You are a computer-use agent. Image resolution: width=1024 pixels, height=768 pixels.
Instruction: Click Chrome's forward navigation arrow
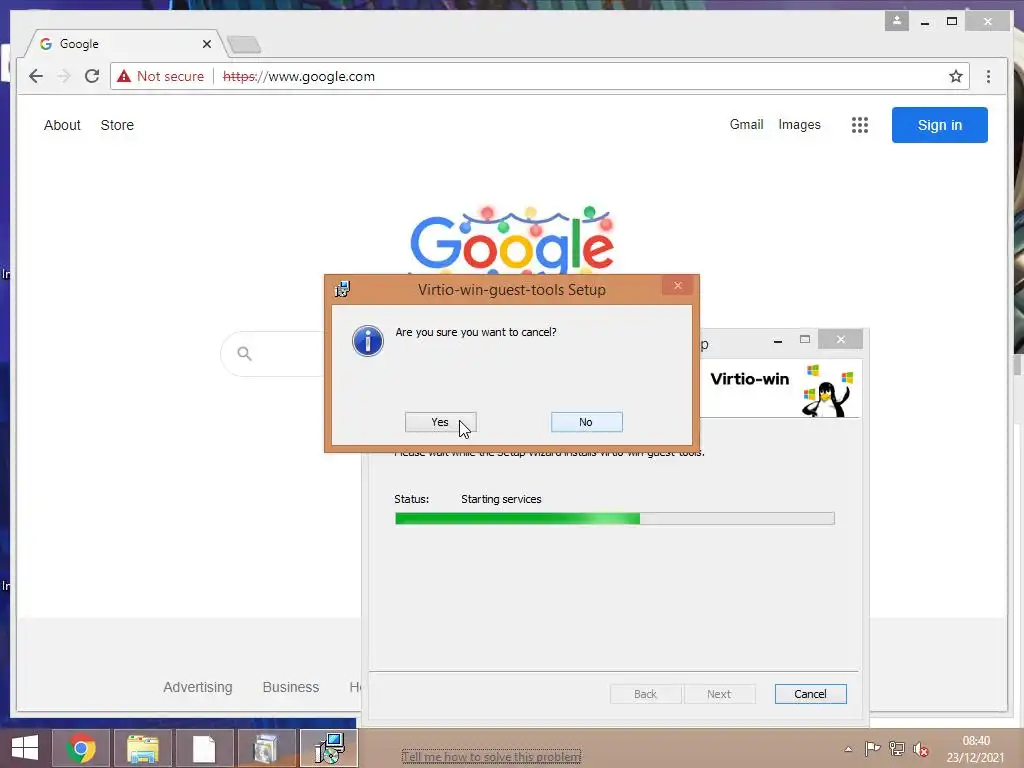(63, 76)
